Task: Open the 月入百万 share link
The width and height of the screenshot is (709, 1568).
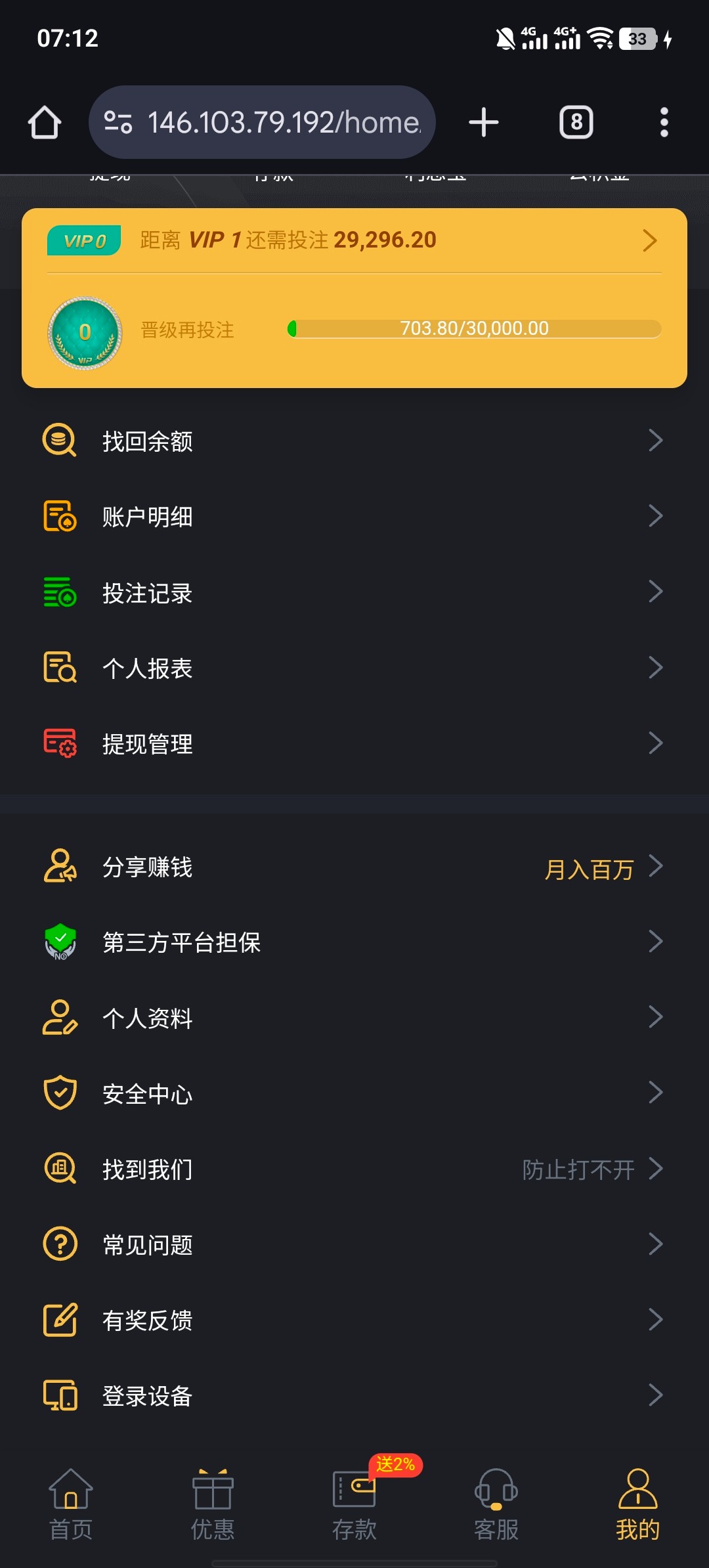Action: 589,869
